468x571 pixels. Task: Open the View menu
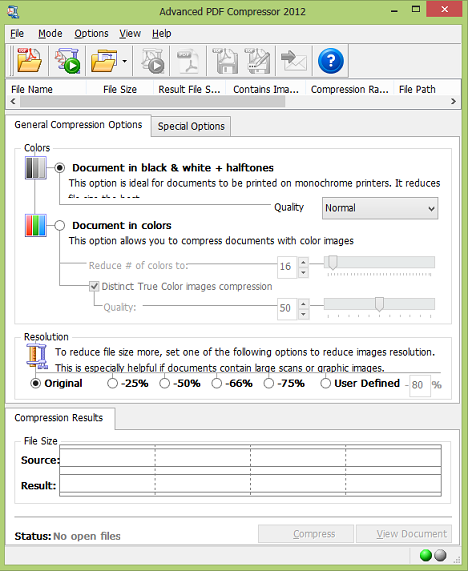coord(130,34)
